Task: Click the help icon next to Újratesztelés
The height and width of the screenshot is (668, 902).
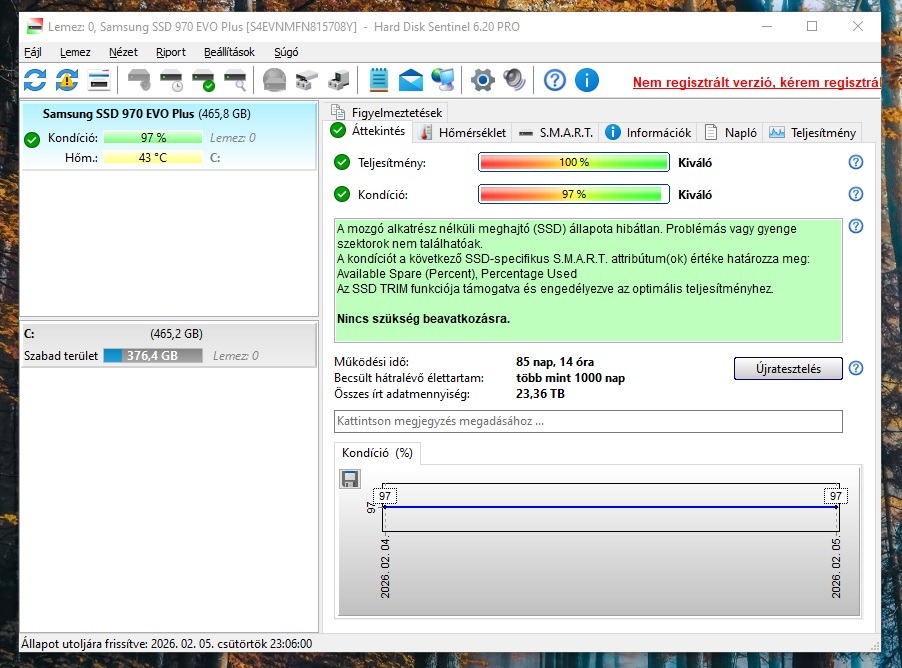Action: click(x=856, y=368)
